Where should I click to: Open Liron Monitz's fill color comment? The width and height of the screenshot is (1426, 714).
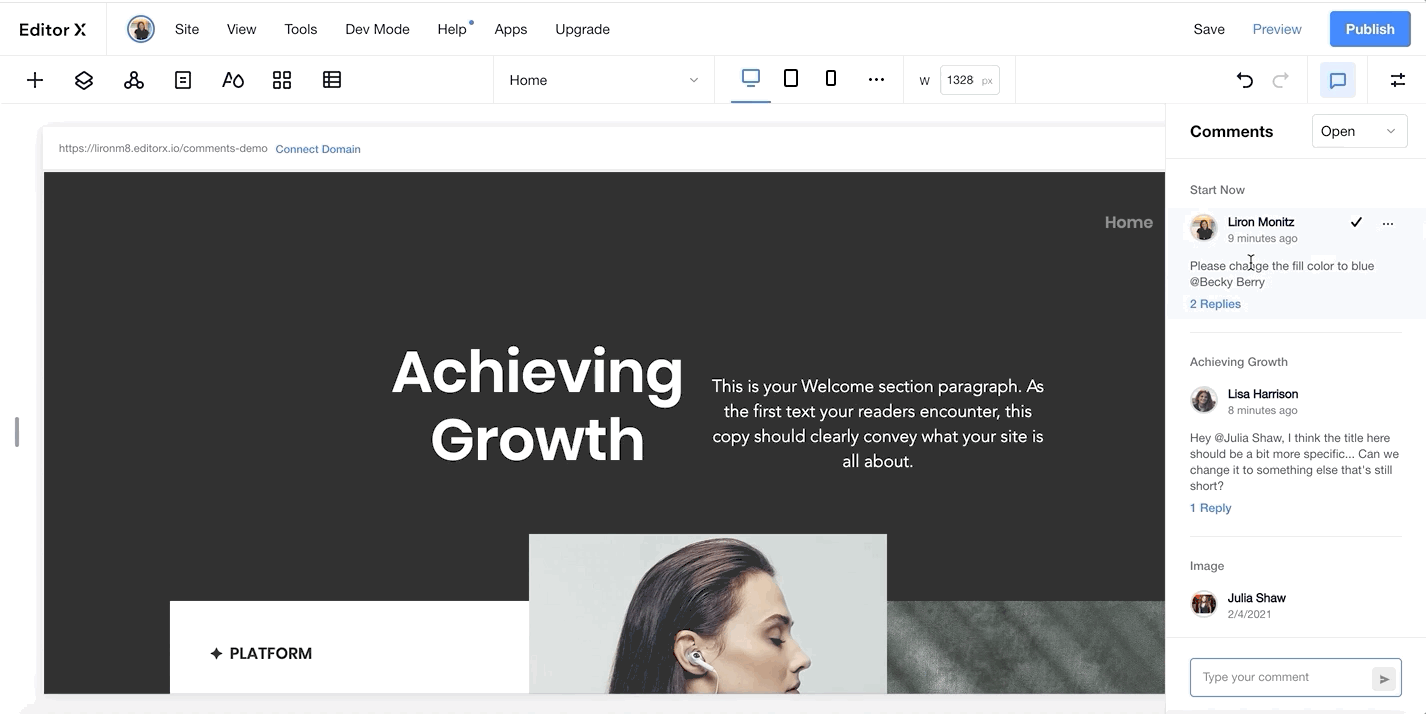click(x=1281, y=274)
